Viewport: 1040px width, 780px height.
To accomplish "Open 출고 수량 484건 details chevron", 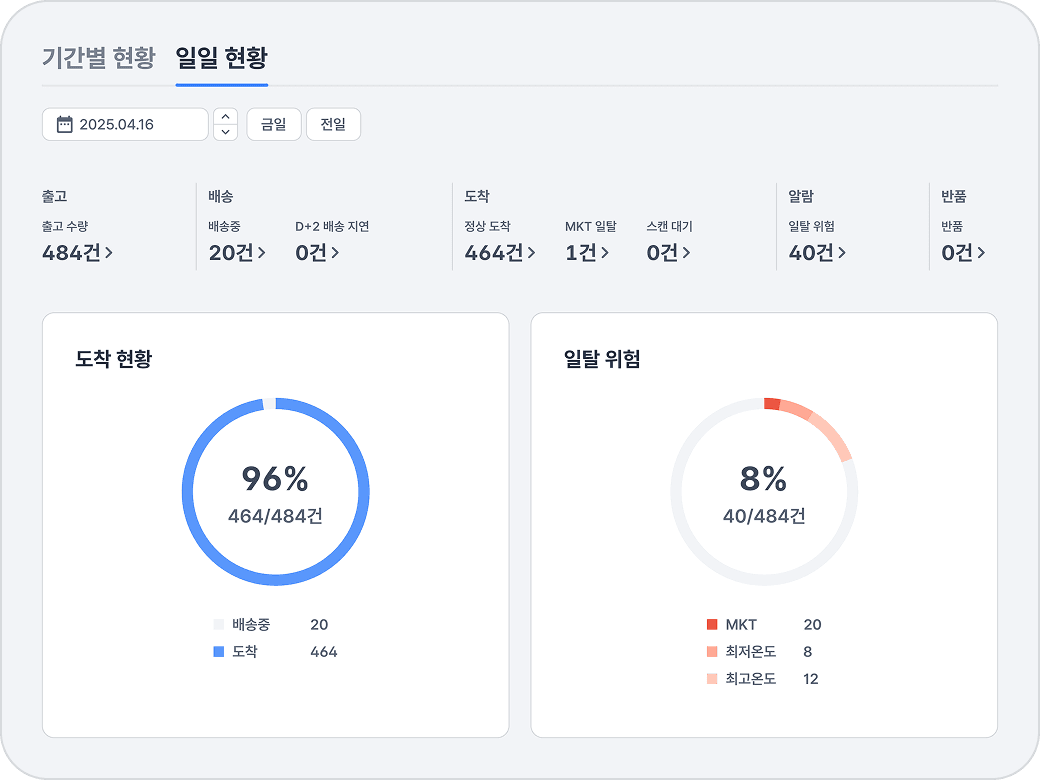I will coord(109,253).
